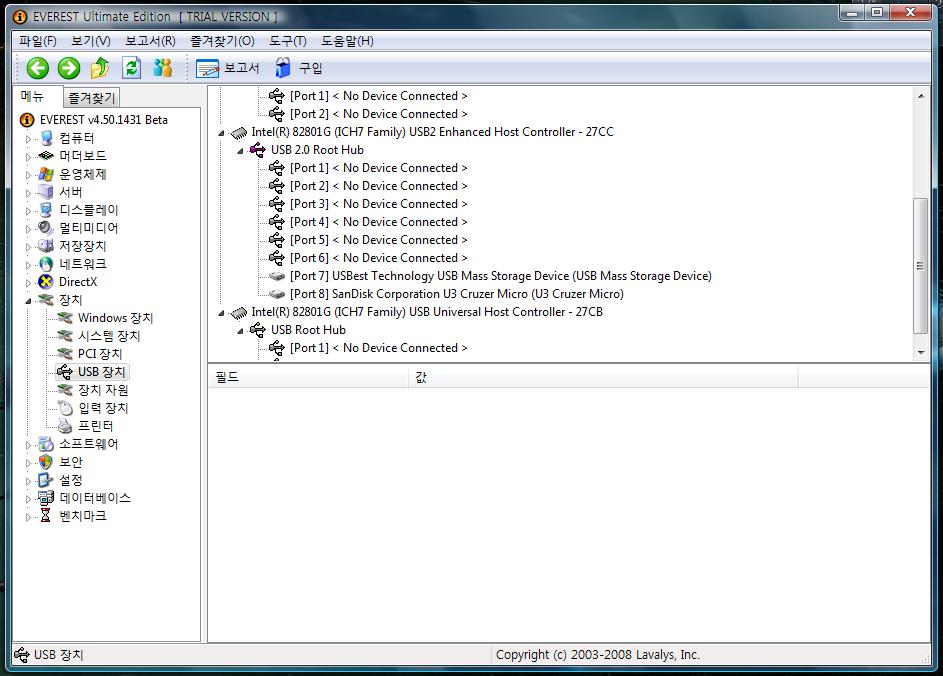Image resolution: width=943 pixels, height=676 pixels.
Task: Click the 디스플레이 monitor icon
Action: (x=46, y=210)
